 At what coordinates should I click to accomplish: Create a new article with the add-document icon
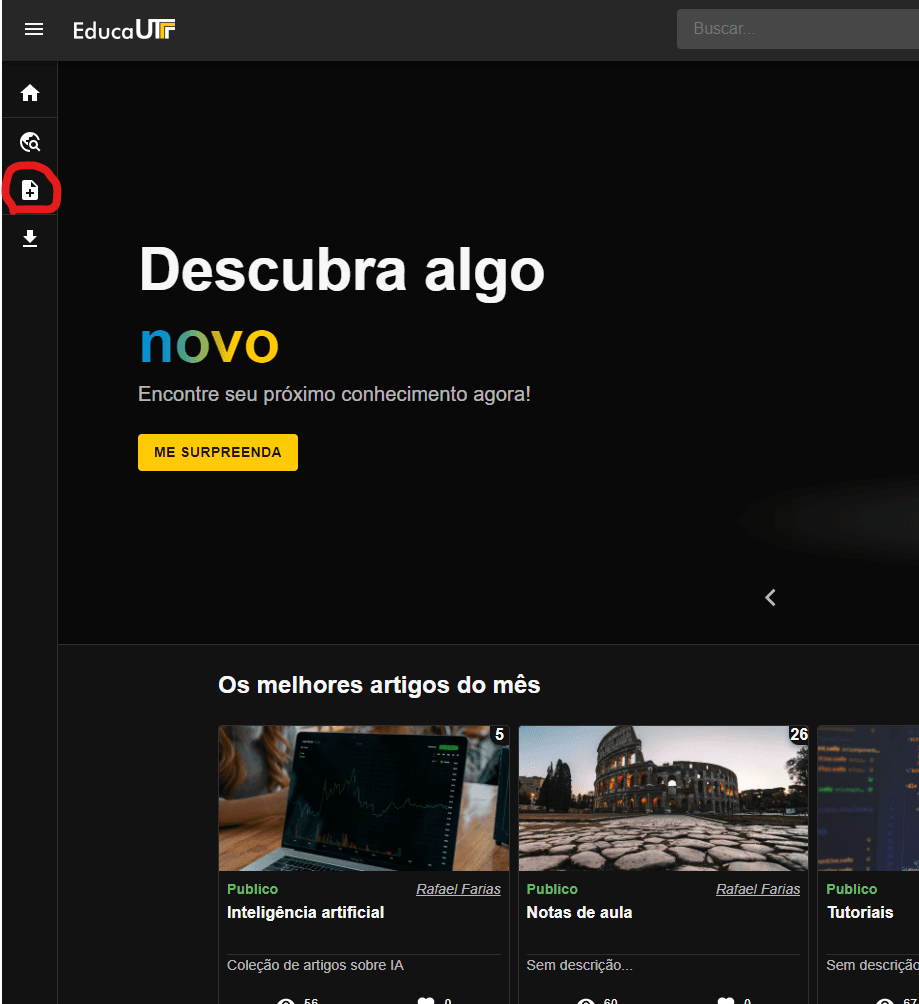coord(29,190)
